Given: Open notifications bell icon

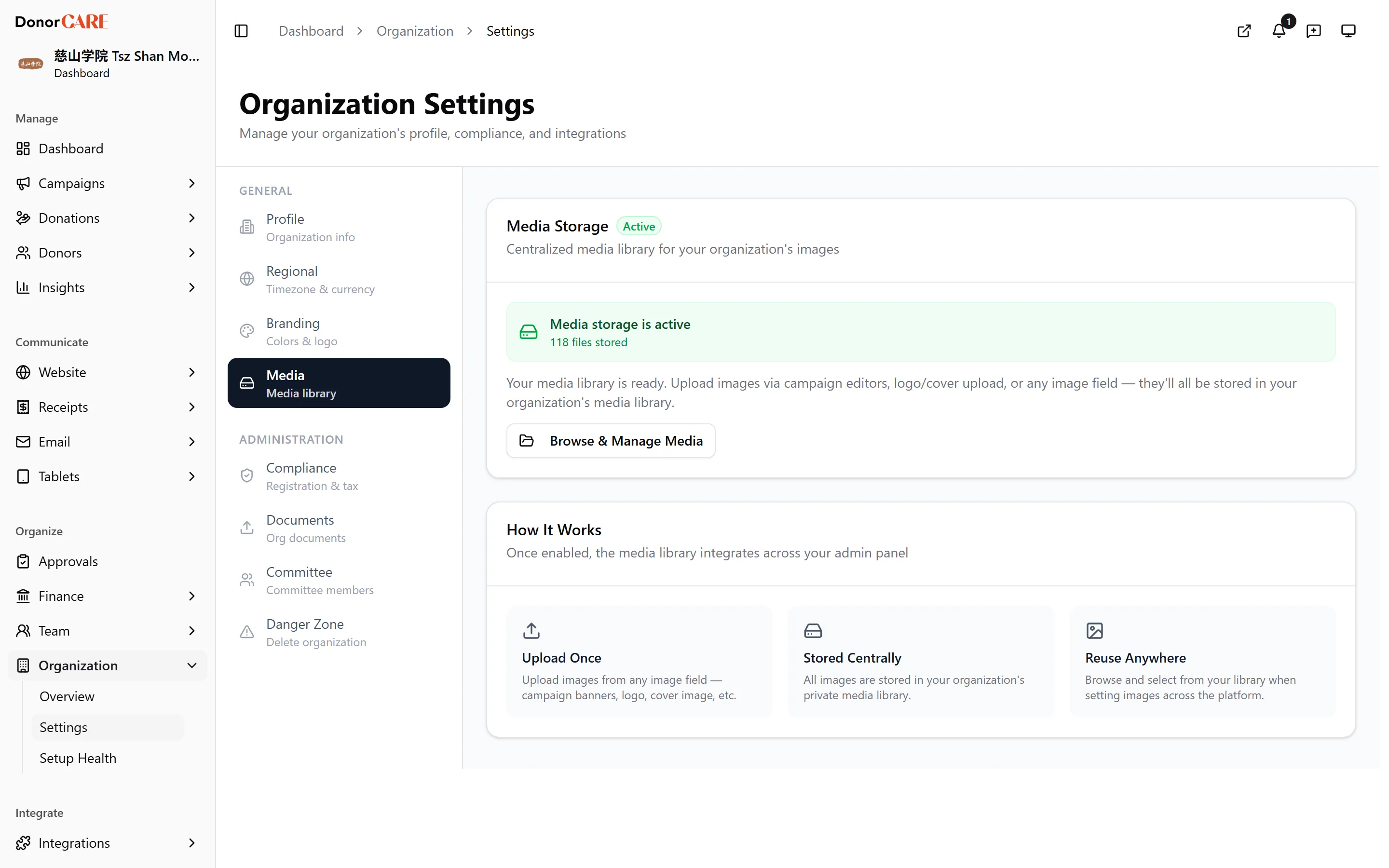Looking at the screenshot, I should [x=1279, y=31].
